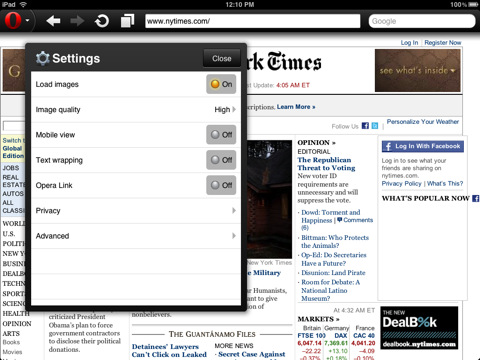Open Bittman: Who Protects the Animals?
The width and height of the screenshot is (480, 360).
[x=335, y=242]
